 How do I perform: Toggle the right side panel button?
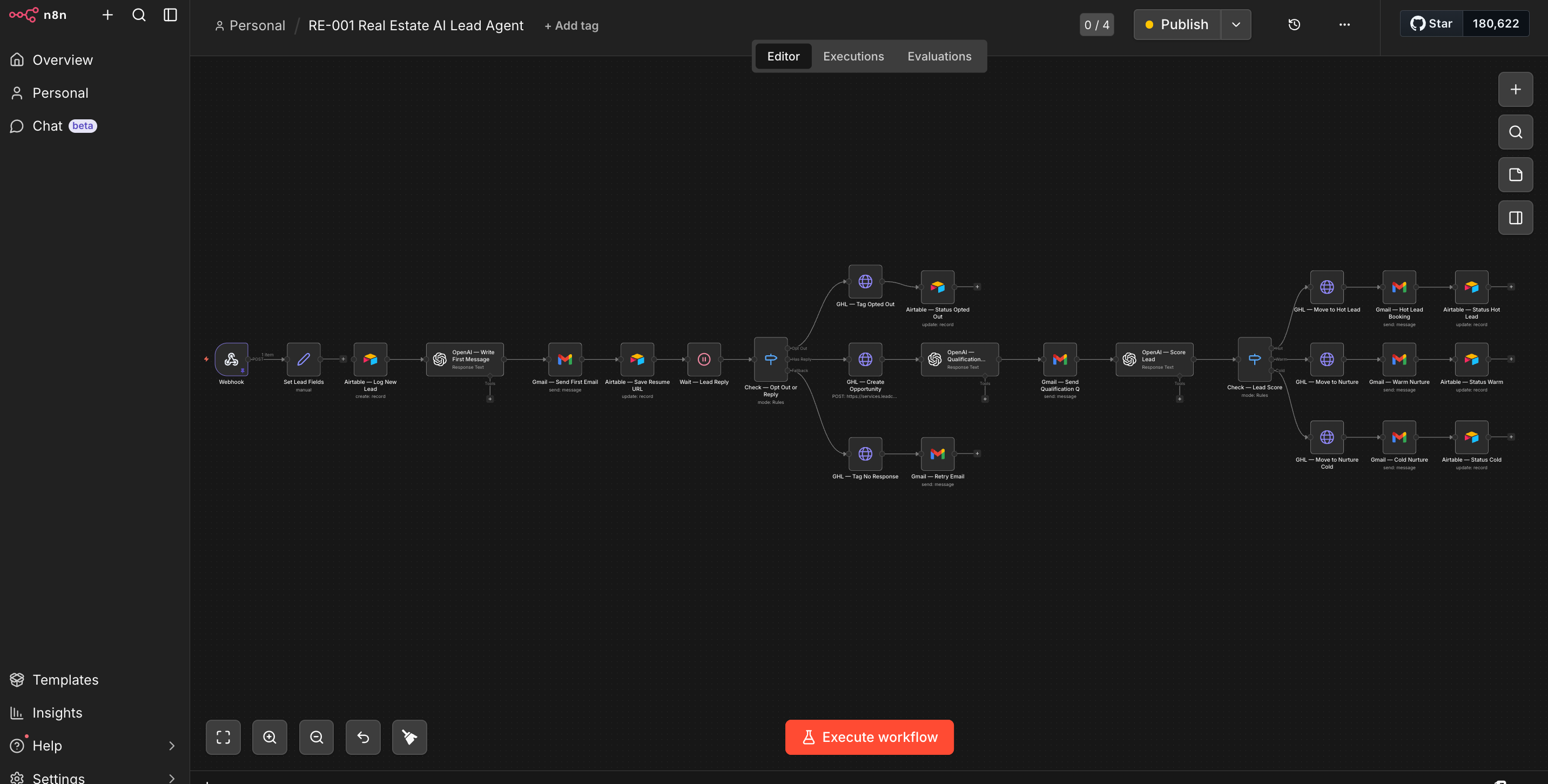click(1515, 218)
